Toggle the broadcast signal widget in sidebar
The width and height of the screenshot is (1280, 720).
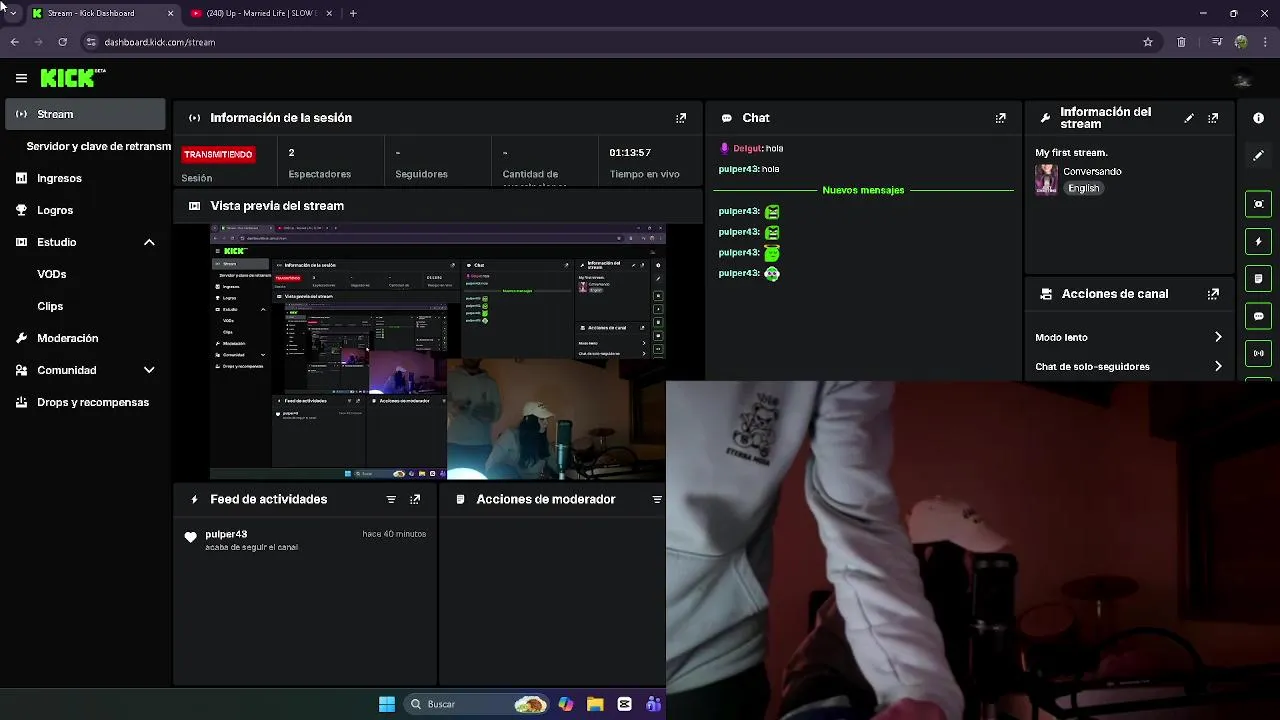point(1258,353)
